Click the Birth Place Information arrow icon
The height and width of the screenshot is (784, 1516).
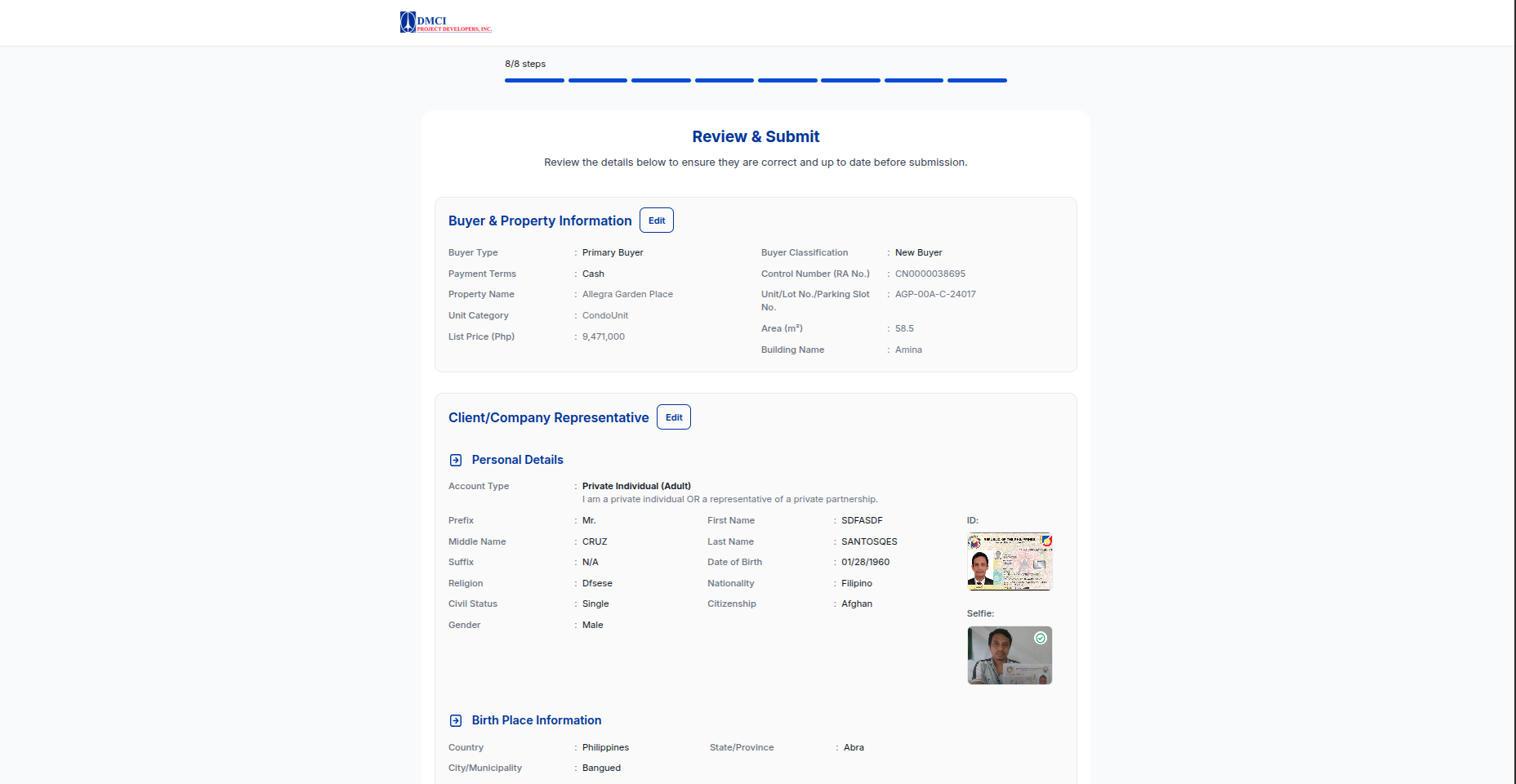pos(456,721)
